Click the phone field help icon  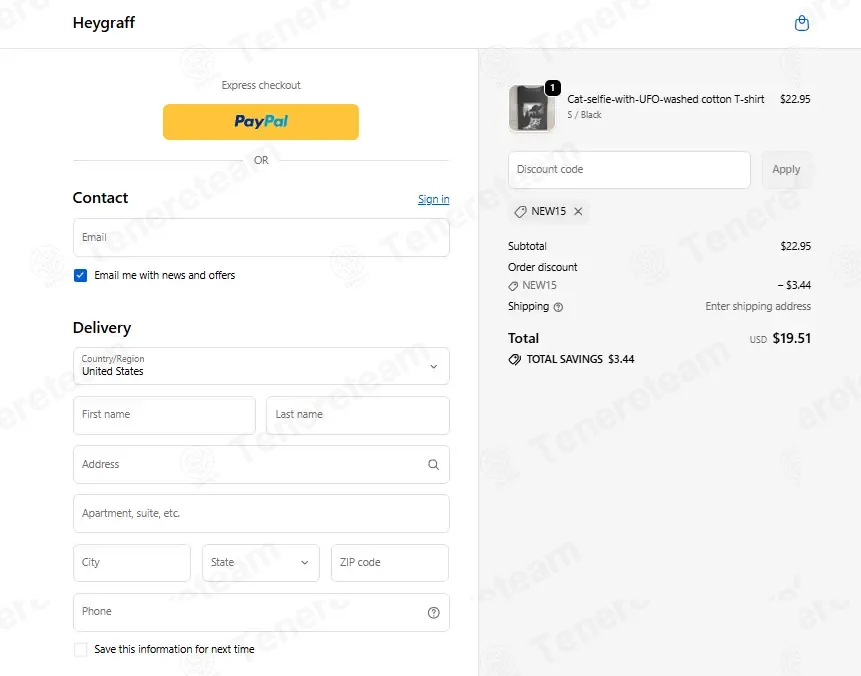(x=433, y=613)
